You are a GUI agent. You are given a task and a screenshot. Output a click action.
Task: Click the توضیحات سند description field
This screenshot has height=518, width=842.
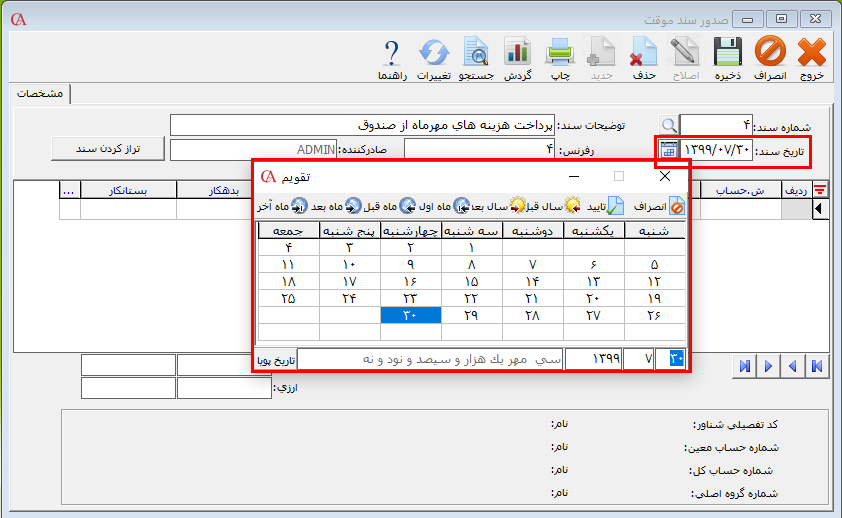[362, 125]
